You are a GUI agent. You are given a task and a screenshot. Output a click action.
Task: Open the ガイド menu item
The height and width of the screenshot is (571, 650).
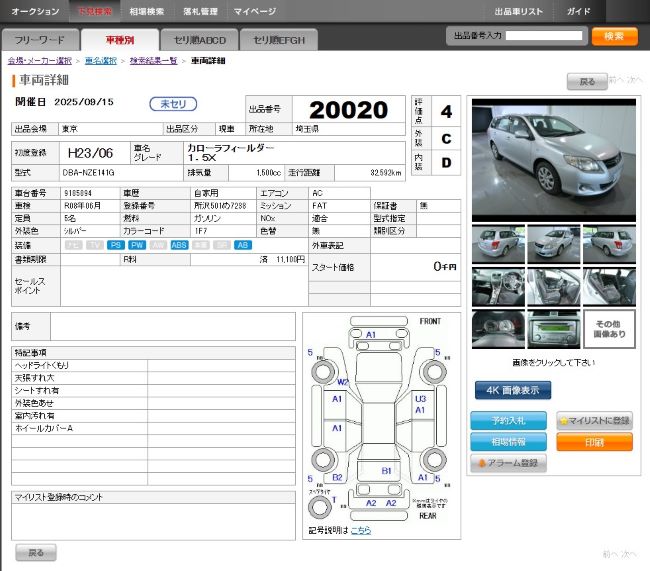pos(578,12)
